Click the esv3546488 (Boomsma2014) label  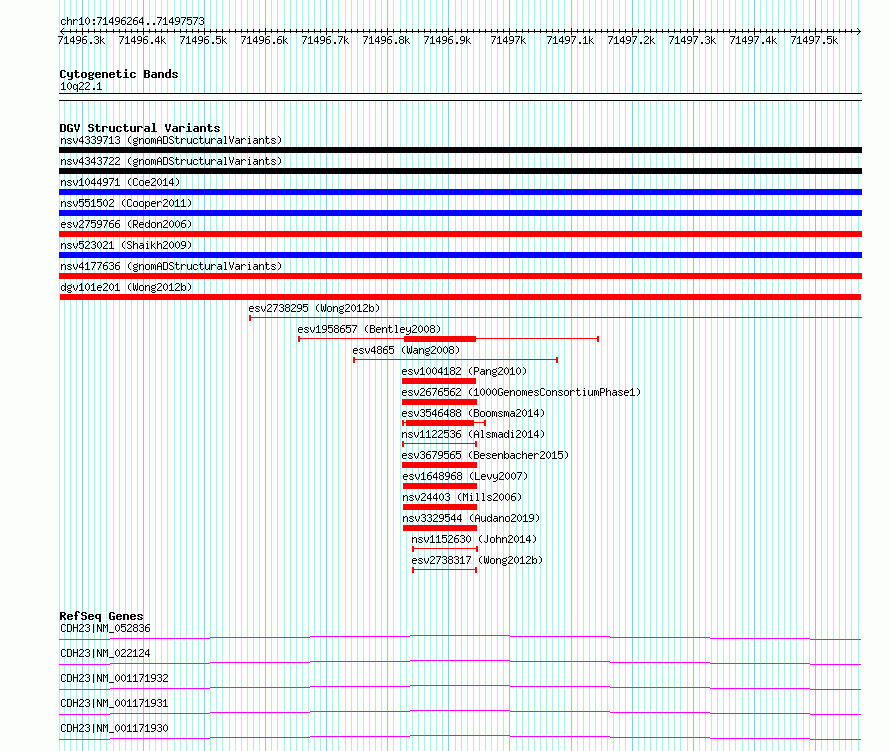(x=473, y=413)
